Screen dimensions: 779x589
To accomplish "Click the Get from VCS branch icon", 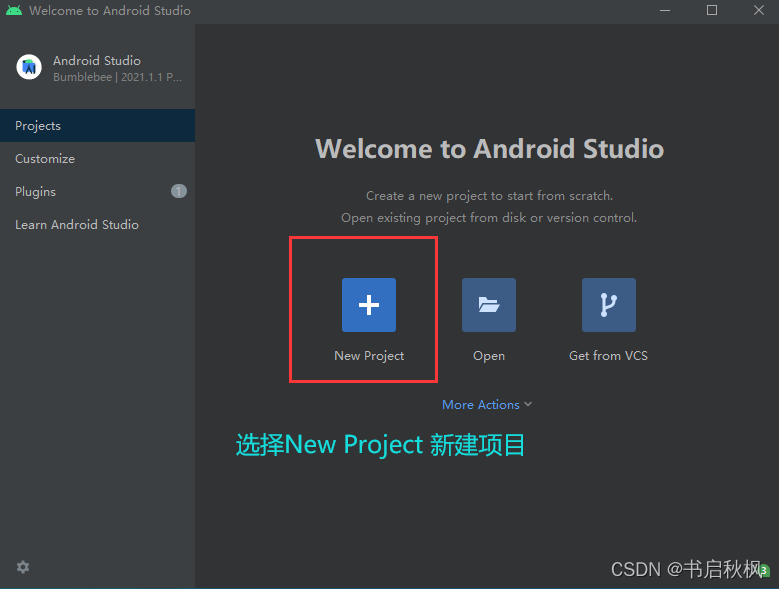I will [609, 305].
